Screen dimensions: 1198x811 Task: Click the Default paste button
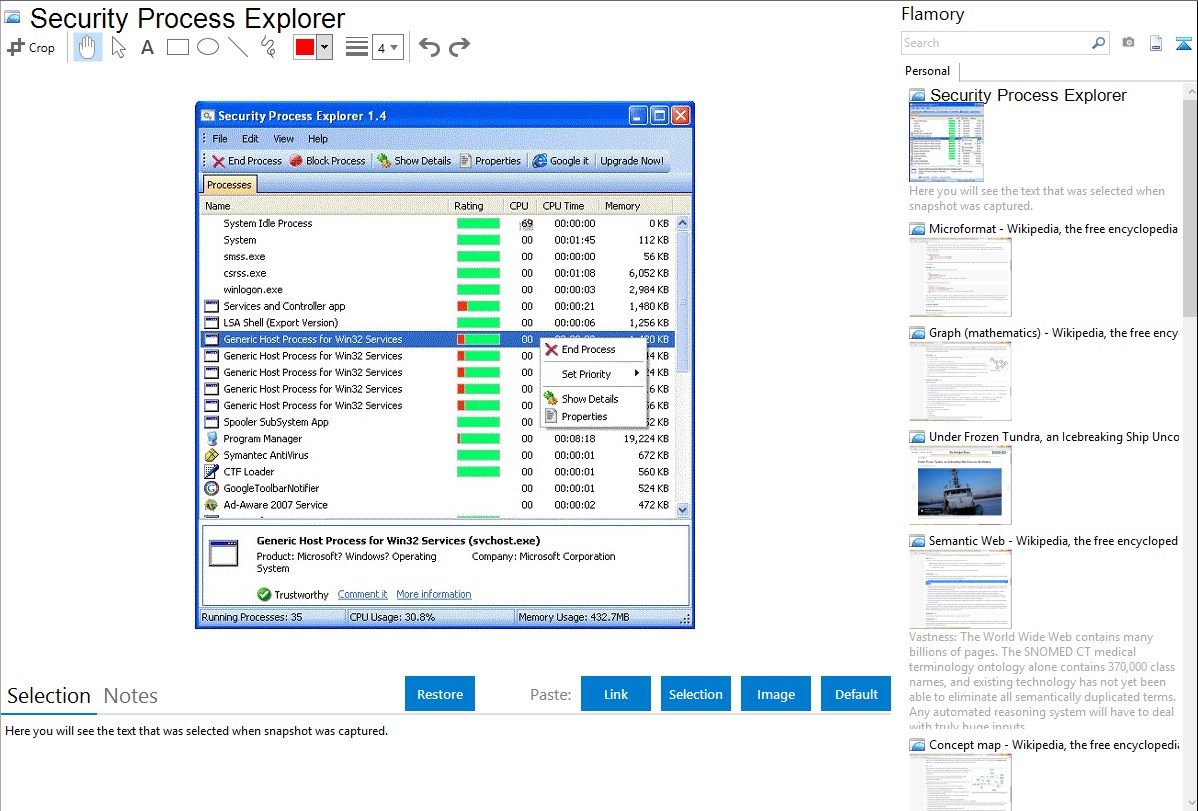click(x=856, y=694)
